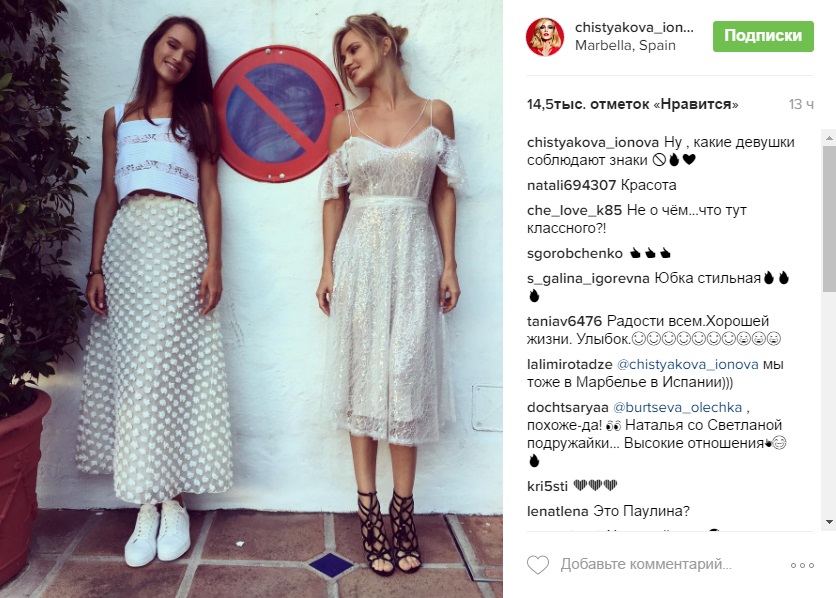Open chistyakova_ionova profile name in header
Screen dimensions: 836x598
(x=634, y=28)
